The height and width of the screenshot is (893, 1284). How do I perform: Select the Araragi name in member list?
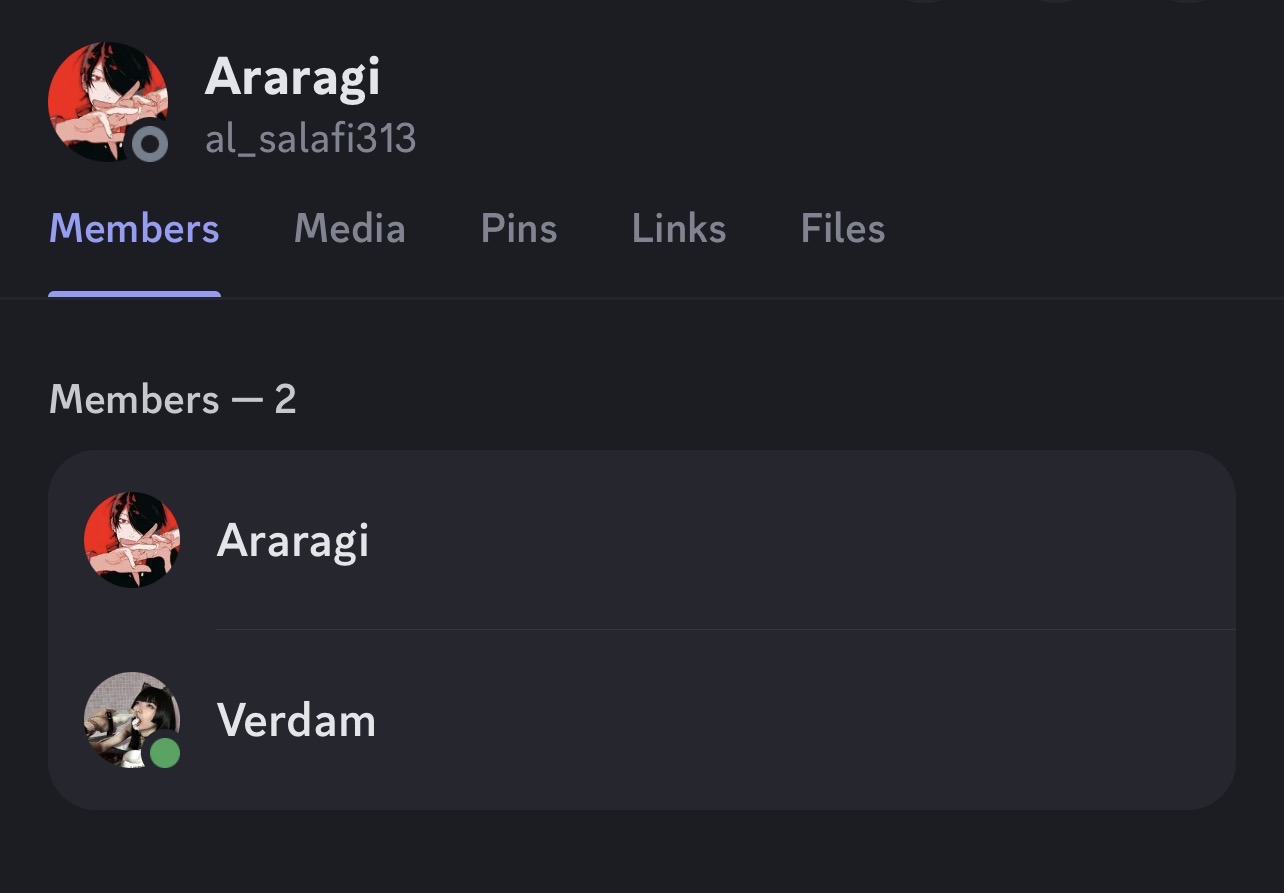(x=292, y=541)
